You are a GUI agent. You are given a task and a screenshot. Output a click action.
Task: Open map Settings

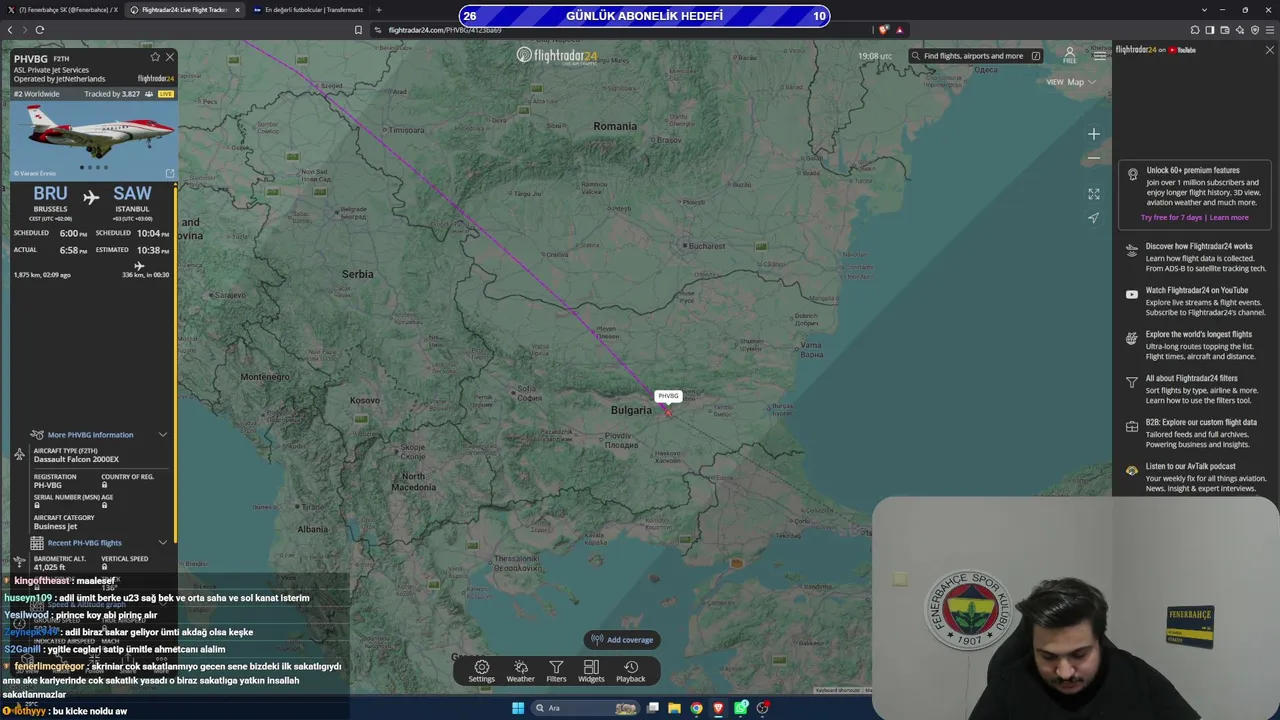click(482, 671)
